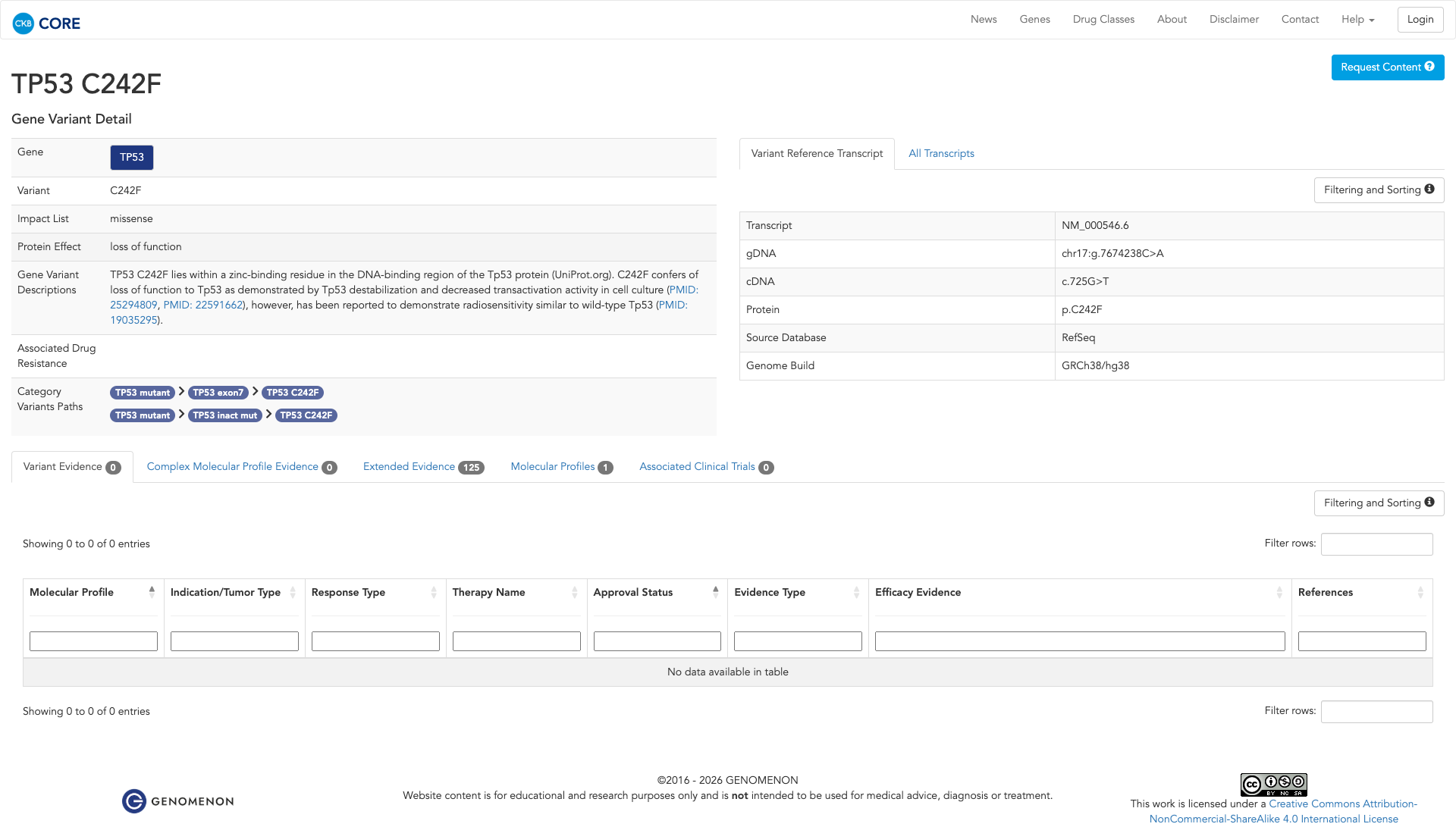Click sort arrows on Therapy Name column
This screenshot has height=827, width=1456.
click(574, 592)
